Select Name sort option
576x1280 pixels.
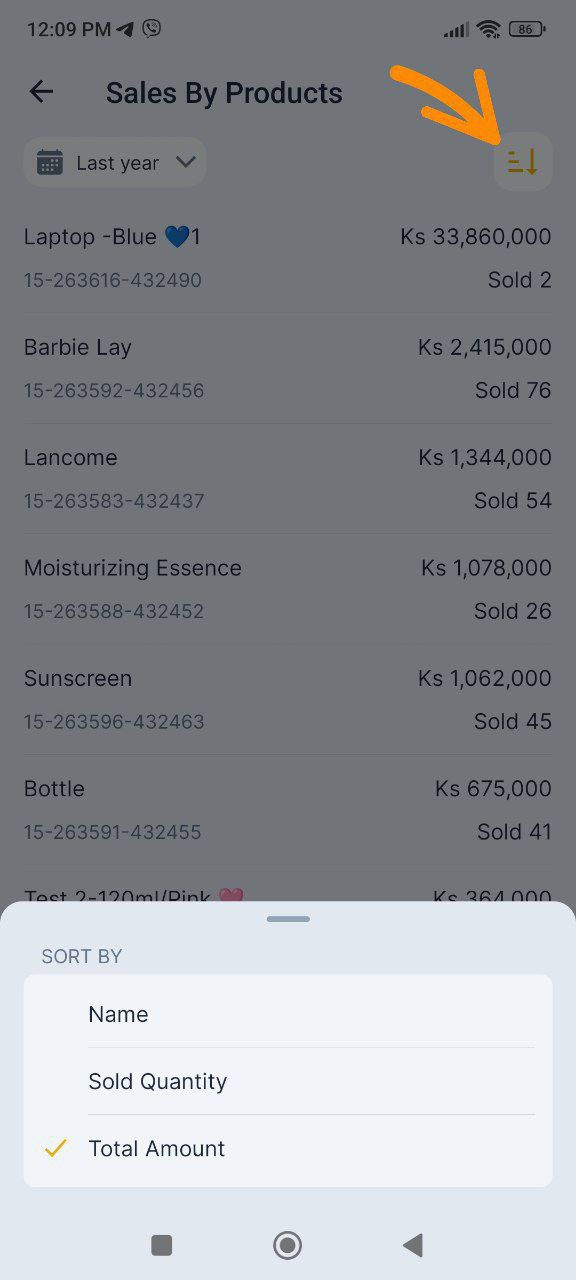pos(288,1014)
